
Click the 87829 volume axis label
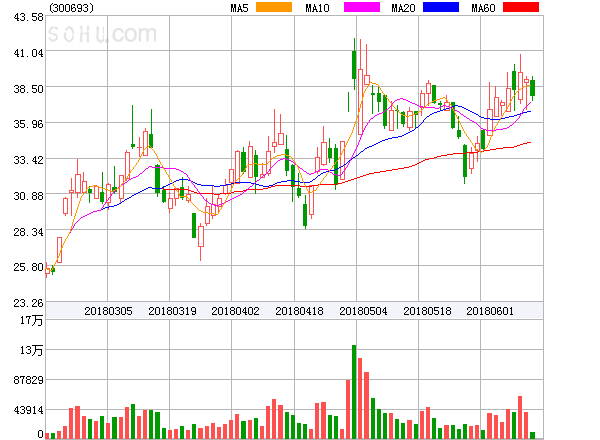29,380
